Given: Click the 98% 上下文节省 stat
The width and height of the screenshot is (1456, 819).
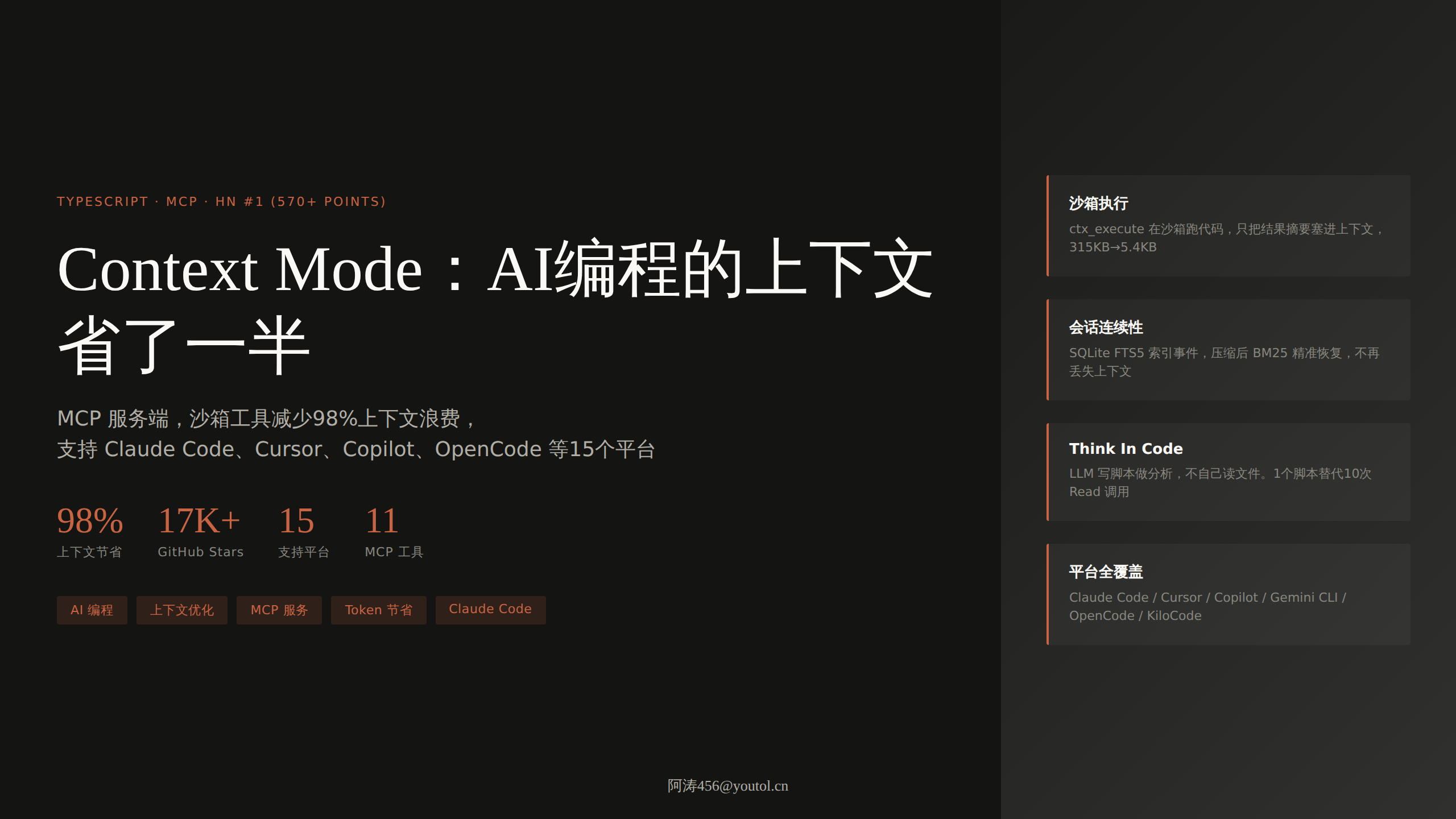Looking at the screenshot, I should pos(90,532).
